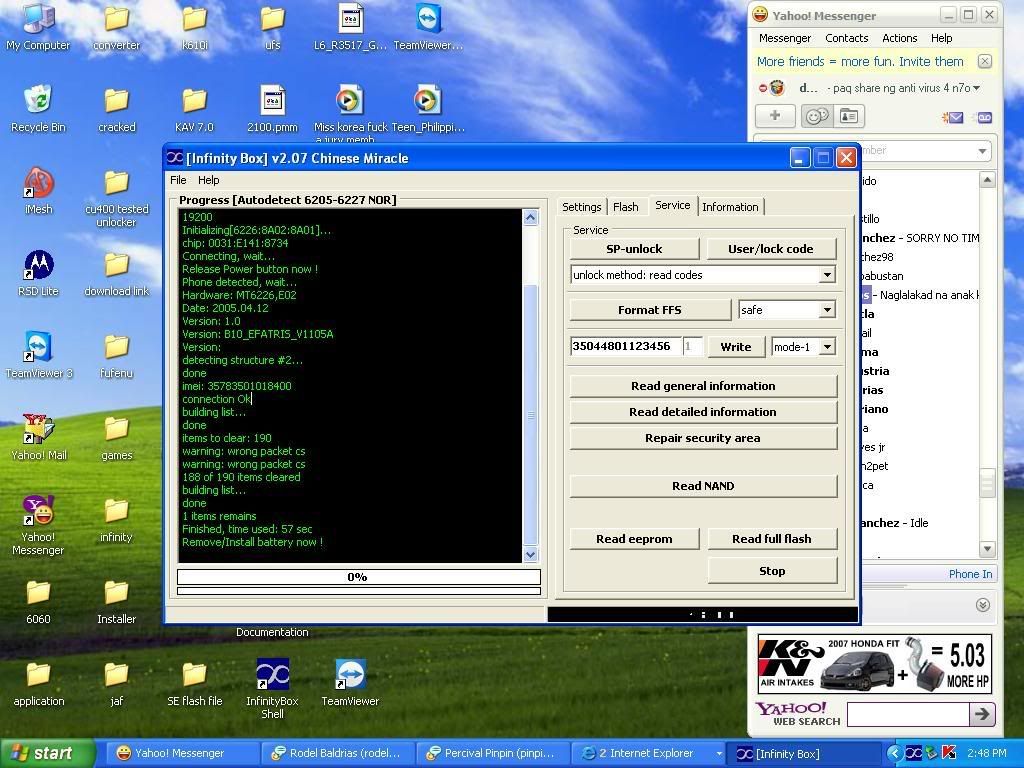This screenshot has width=1024, height=768.
Task: Open the voicemail icon in Yahoo Messenger
Action: pyautogui.click(x=984, y=118)
